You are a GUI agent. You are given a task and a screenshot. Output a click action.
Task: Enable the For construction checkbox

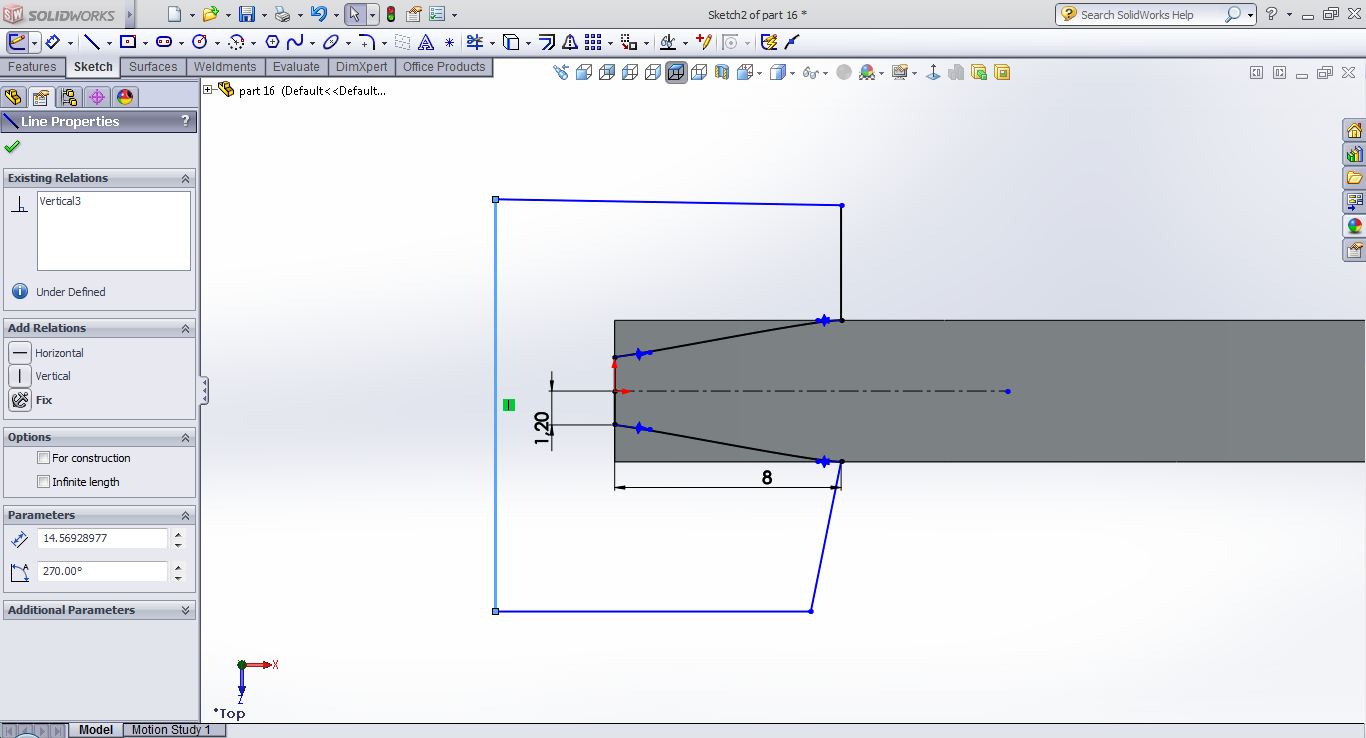43,458
